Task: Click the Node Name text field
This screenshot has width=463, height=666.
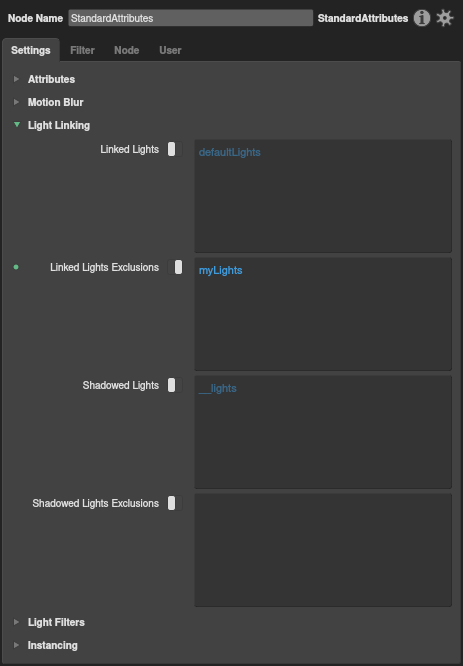Action: 191,18
